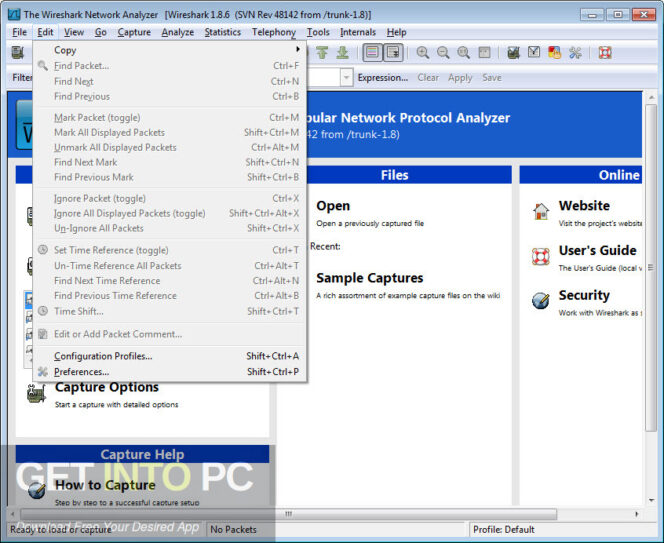Click the globe icon beside Security
Image resolution: width=664 pixels, height=543 pixels.
click(541, 301)
